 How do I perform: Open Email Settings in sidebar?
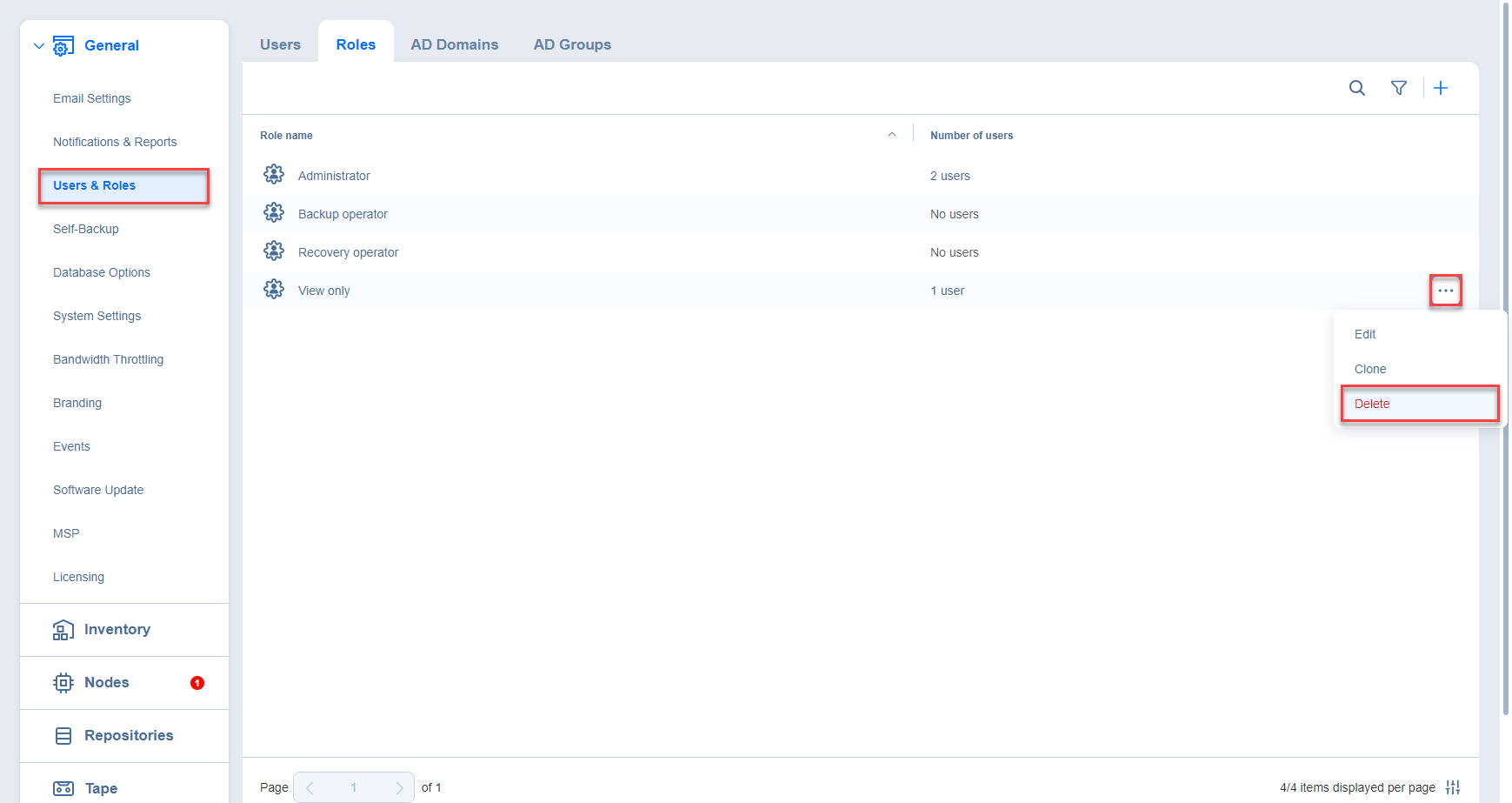click(x=91, y=98)
